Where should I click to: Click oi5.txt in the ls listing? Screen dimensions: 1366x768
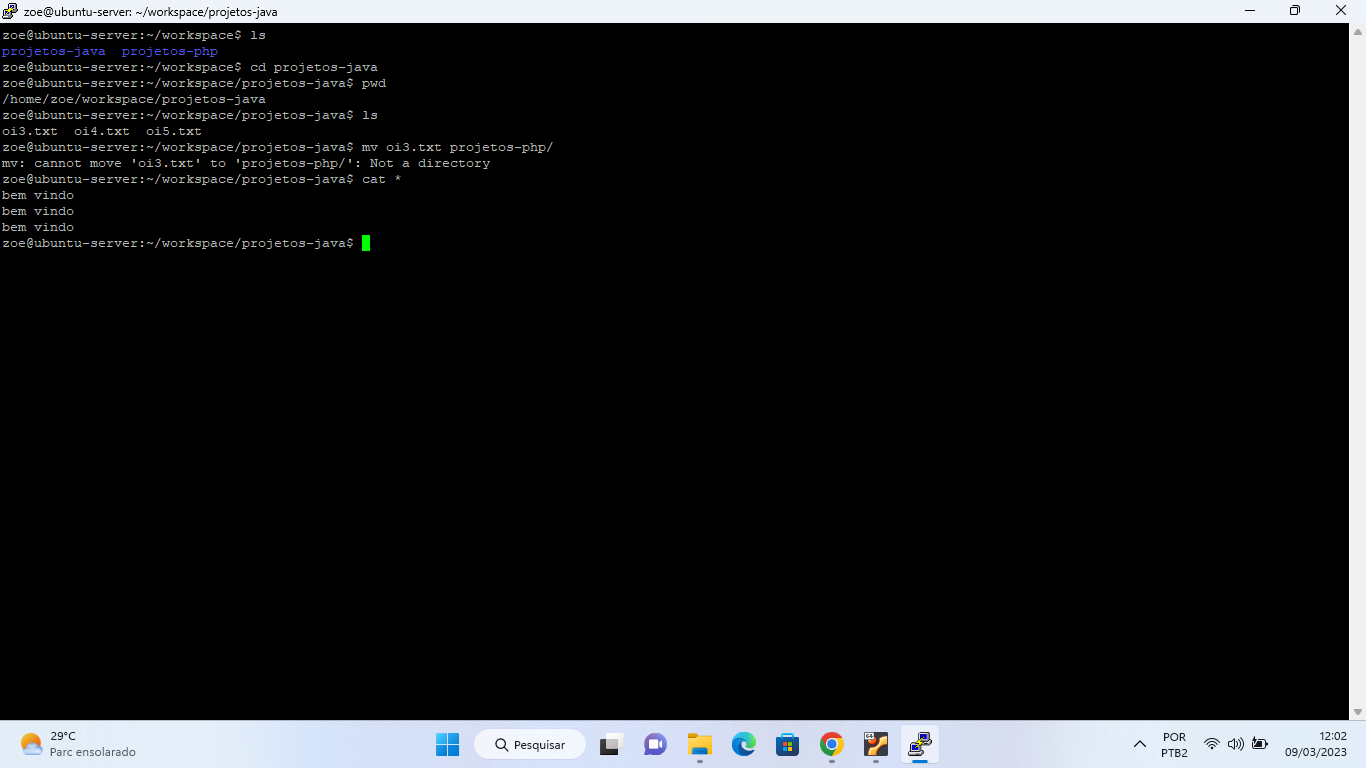coord(174,131)
